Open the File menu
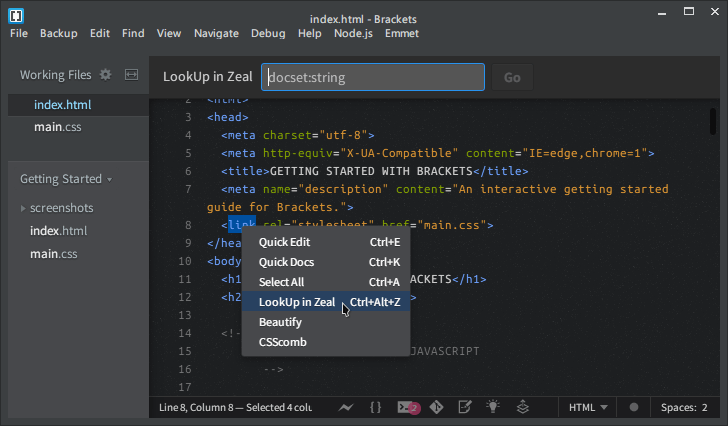The image size is (728, 426). coord(19,33)
